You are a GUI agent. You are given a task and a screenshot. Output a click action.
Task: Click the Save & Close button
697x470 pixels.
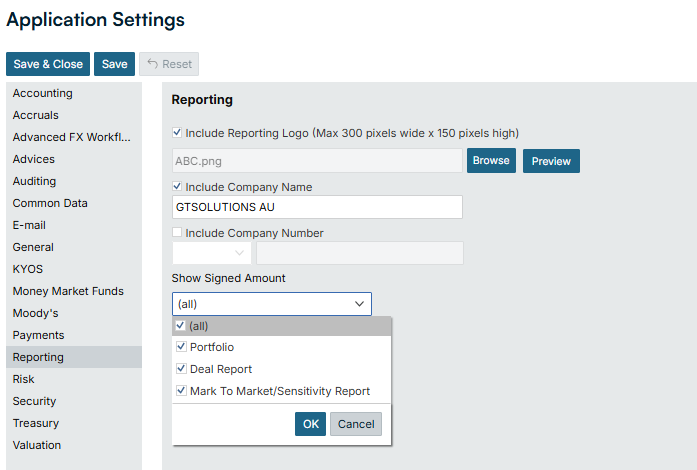coord(48,64)
